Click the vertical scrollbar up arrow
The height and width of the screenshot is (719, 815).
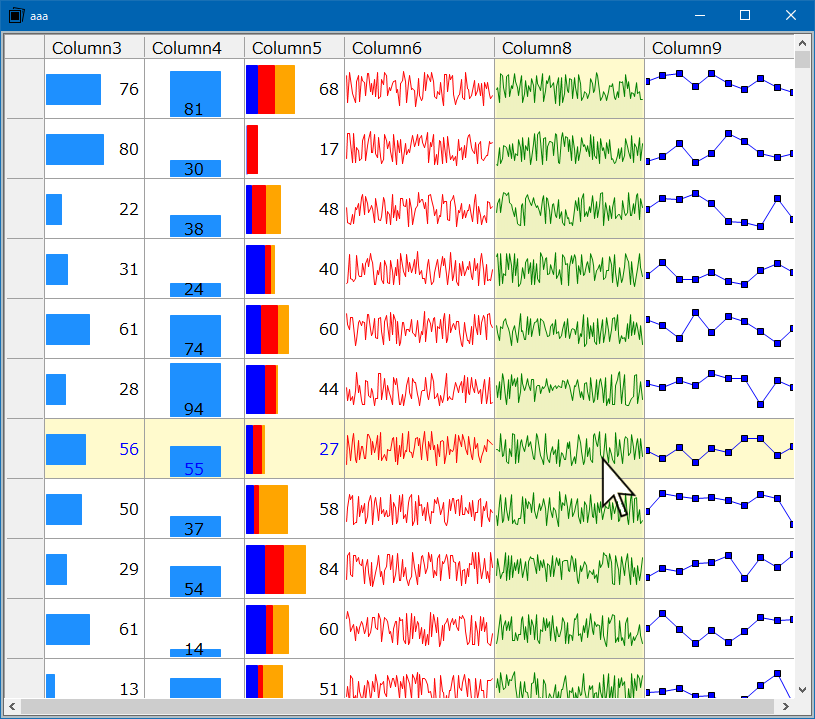(x=802, y=43)
